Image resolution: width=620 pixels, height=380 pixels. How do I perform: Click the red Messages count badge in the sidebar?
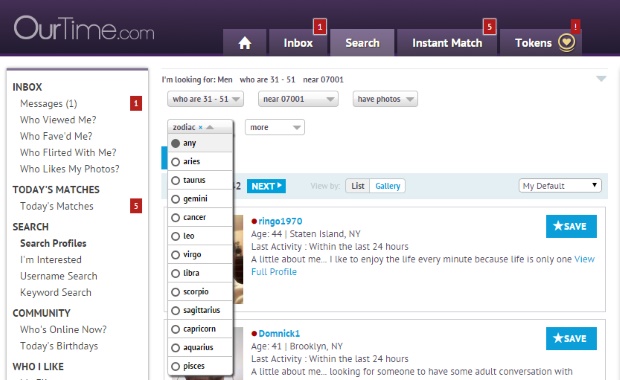(136, 104)
